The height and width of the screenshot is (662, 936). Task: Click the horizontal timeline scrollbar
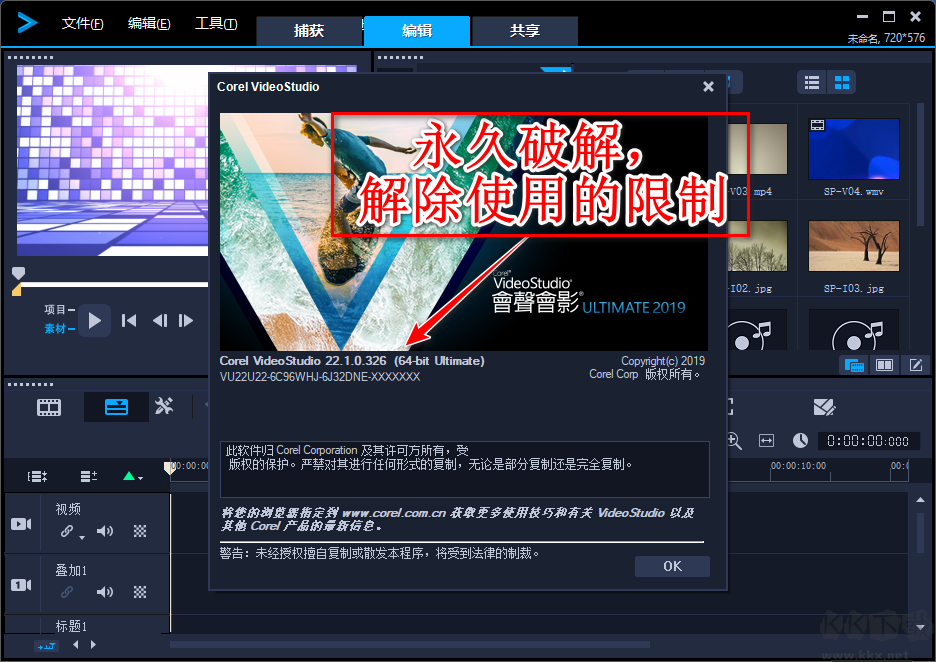410,645
